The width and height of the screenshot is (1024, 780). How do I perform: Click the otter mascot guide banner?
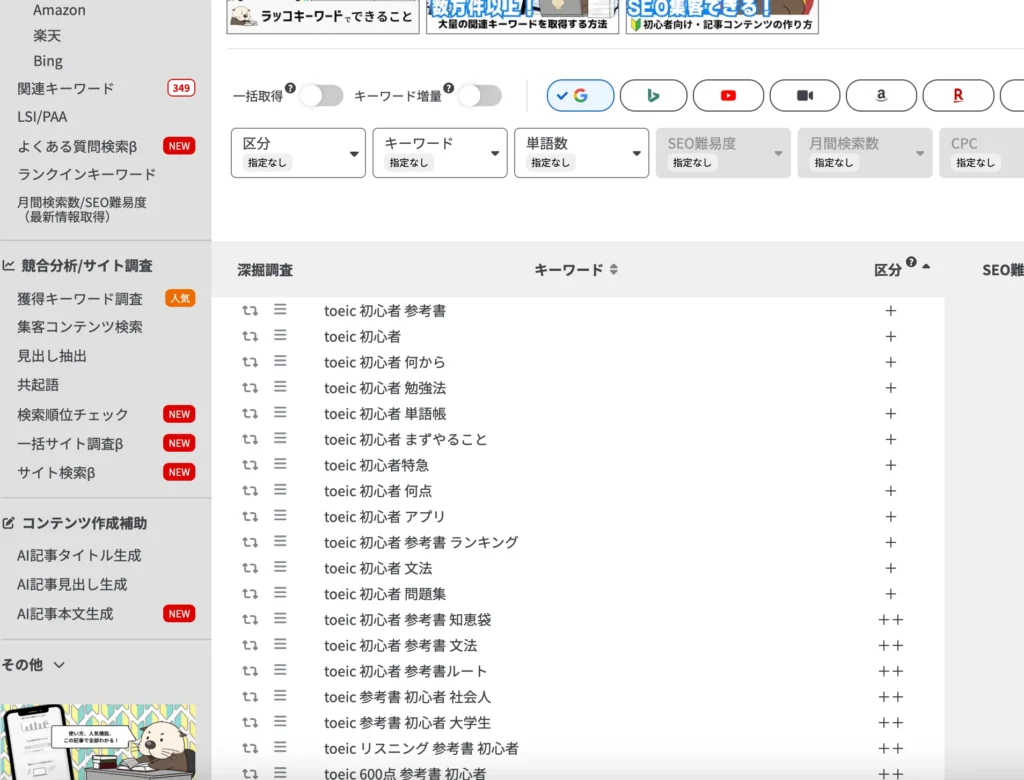[105, 738]
